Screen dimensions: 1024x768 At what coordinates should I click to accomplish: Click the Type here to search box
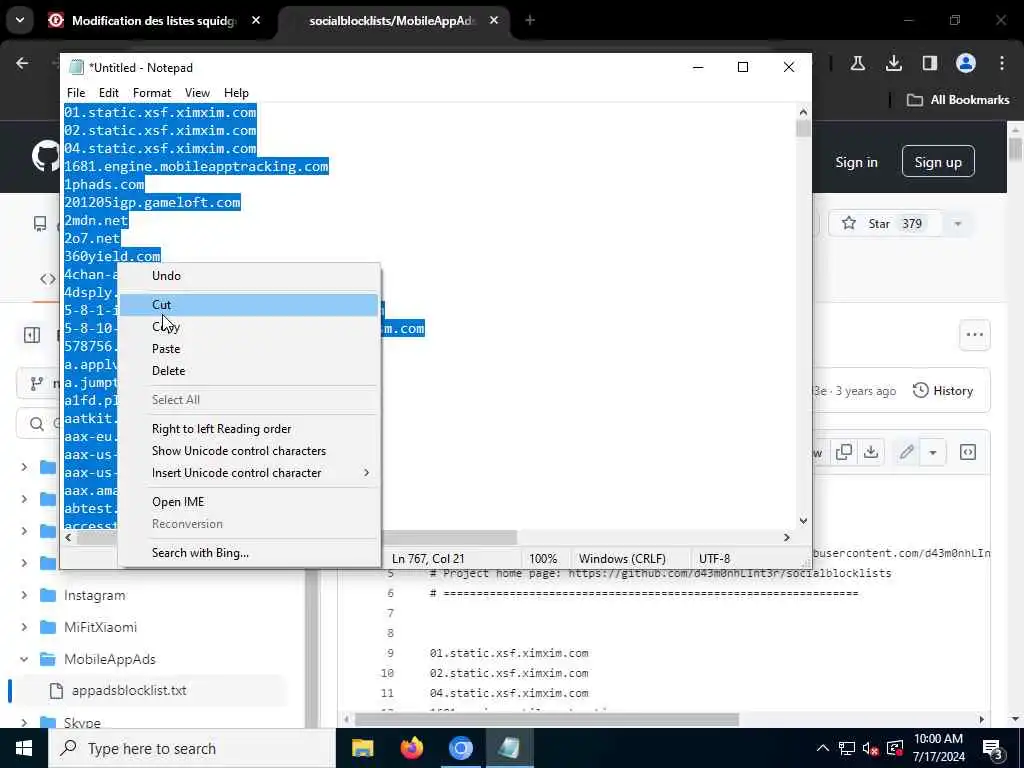pyautogui.click(x=192, y=748)
